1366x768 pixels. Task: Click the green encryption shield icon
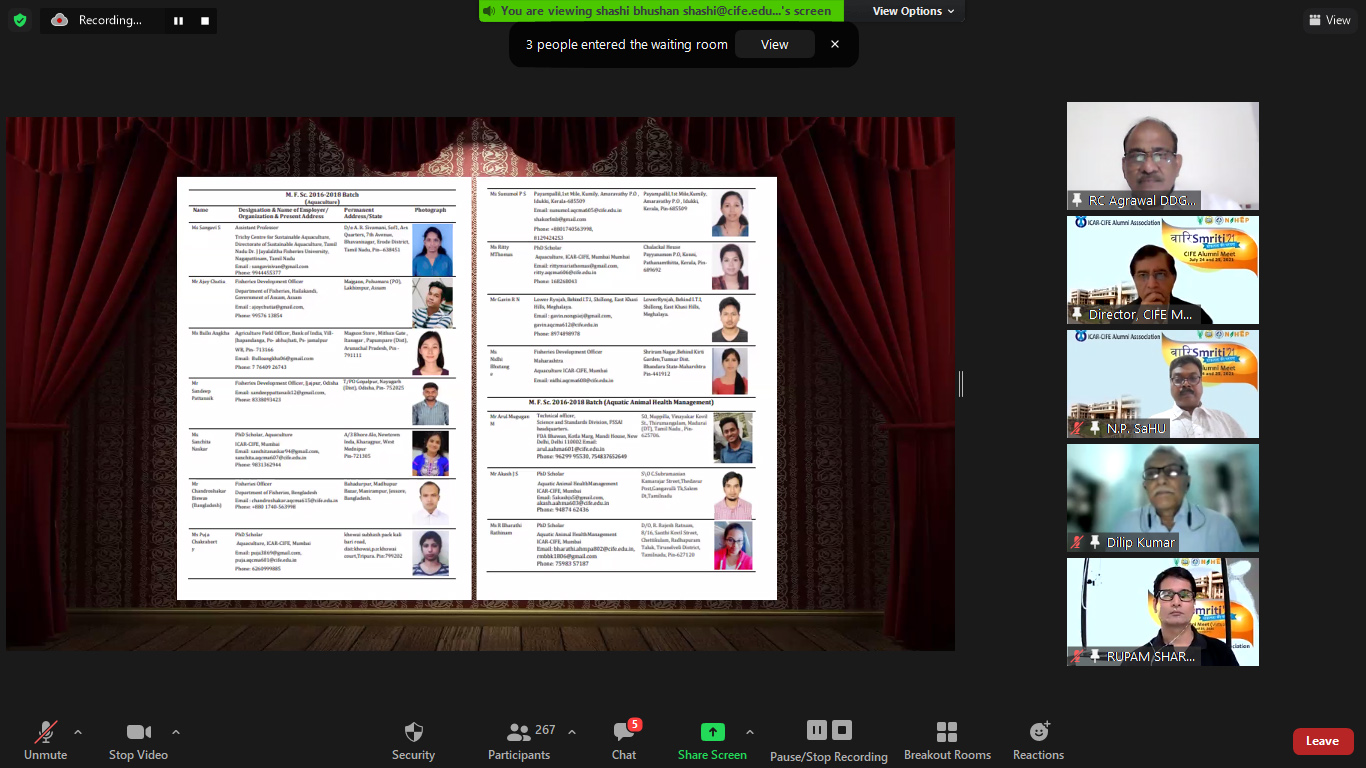(20, 20)
